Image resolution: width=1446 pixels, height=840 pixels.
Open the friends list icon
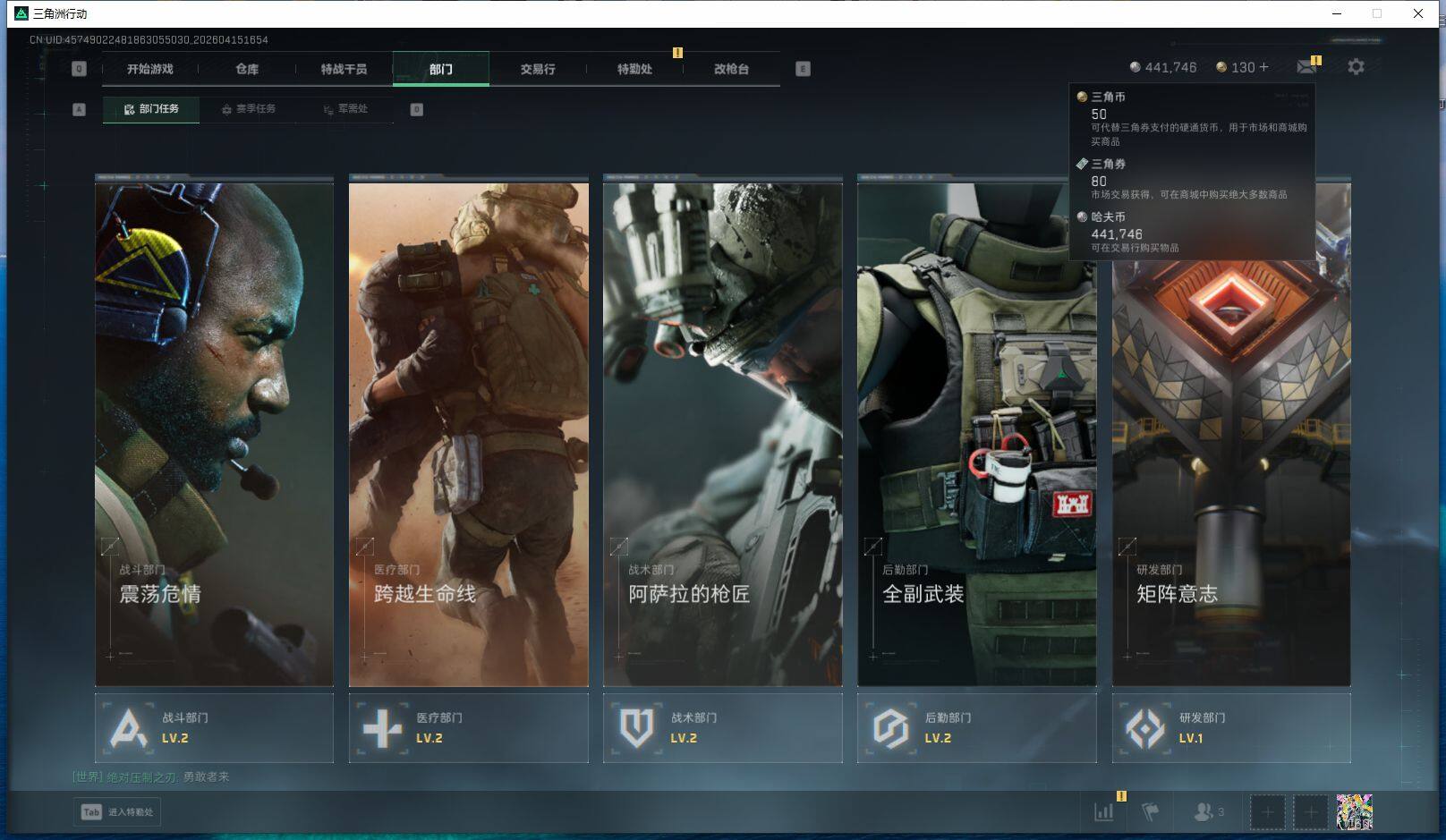(x=1204, y=812)
